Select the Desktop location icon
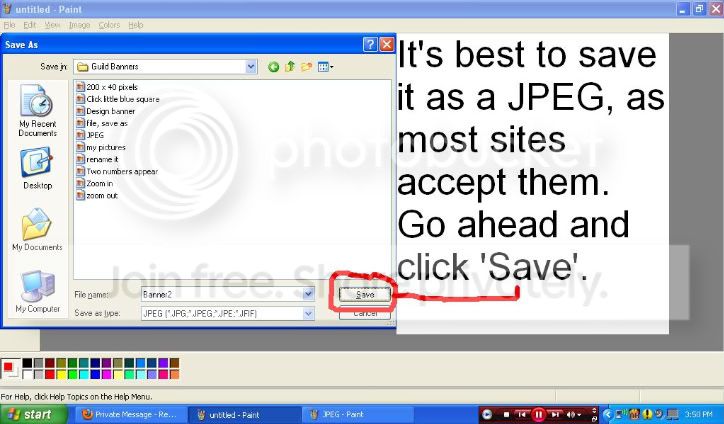 37,169
